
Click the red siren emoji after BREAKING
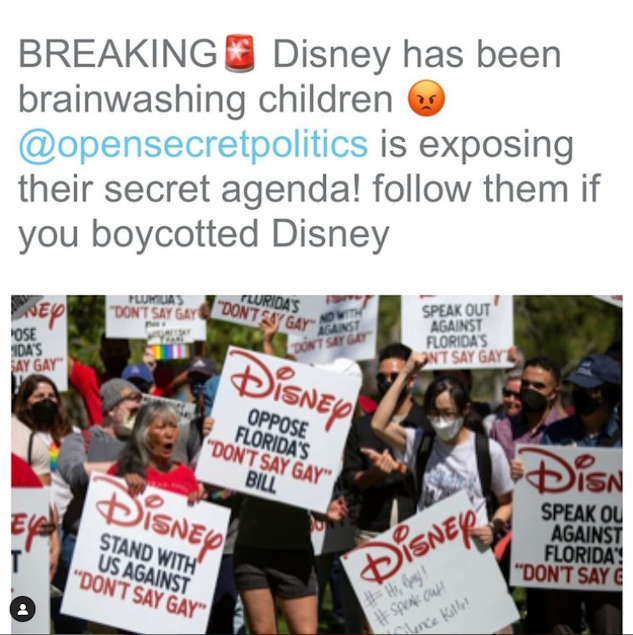coord(240,53)
